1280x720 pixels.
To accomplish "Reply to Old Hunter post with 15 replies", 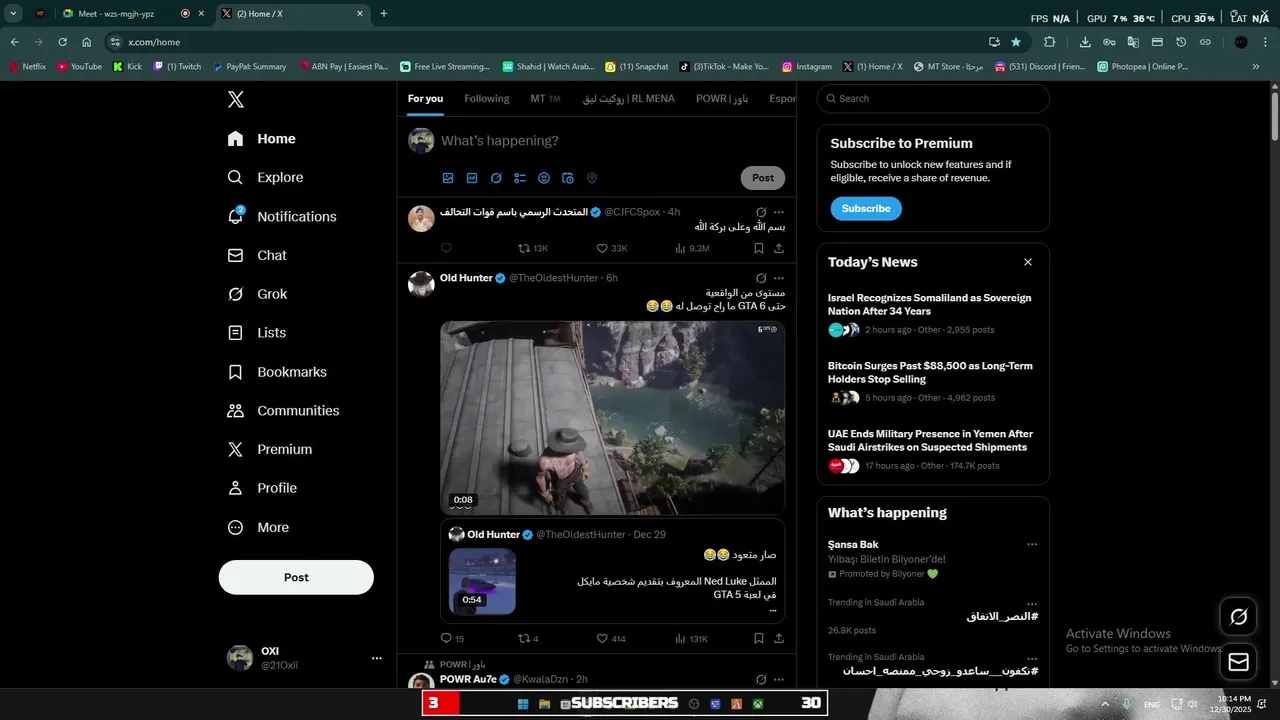I will (452, 638).
